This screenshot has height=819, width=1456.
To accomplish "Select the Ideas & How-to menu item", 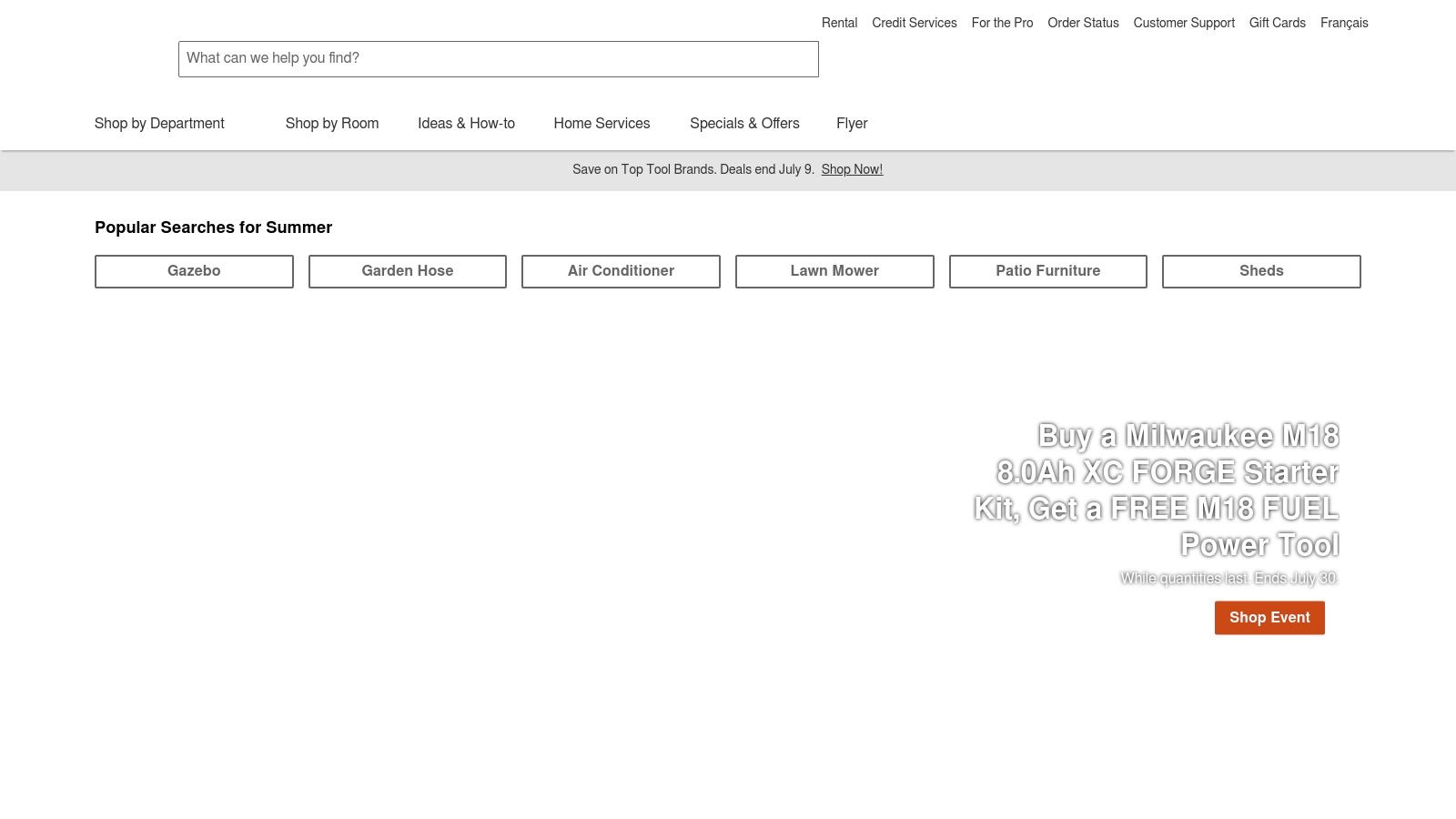I will pos(466,124).
